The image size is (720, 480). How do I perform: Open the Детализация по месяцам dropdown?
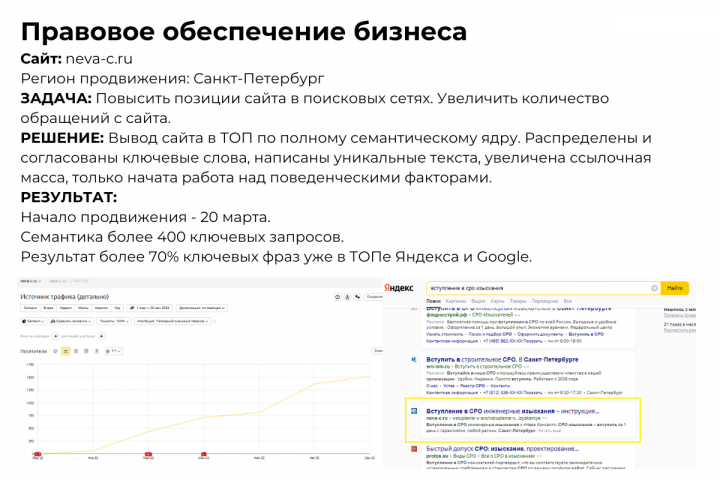tap(202, 308)
